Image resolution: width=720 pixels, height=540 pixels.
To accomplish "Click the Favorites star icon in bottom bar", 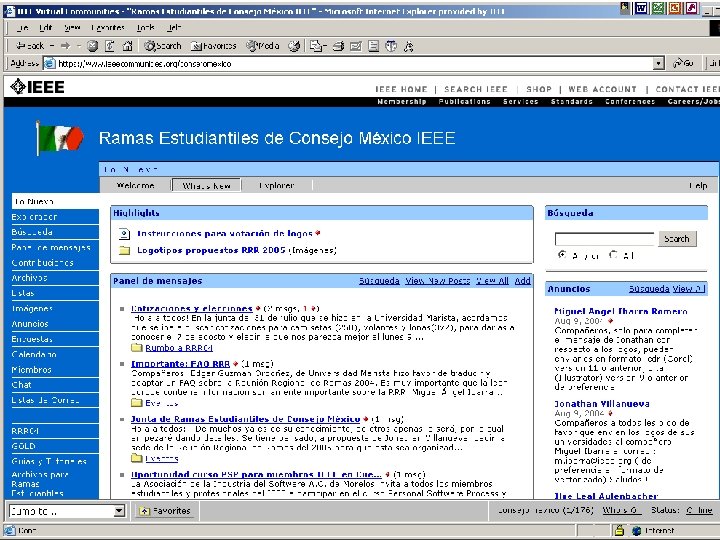I will pyautogui.click(x=144, y=511).
